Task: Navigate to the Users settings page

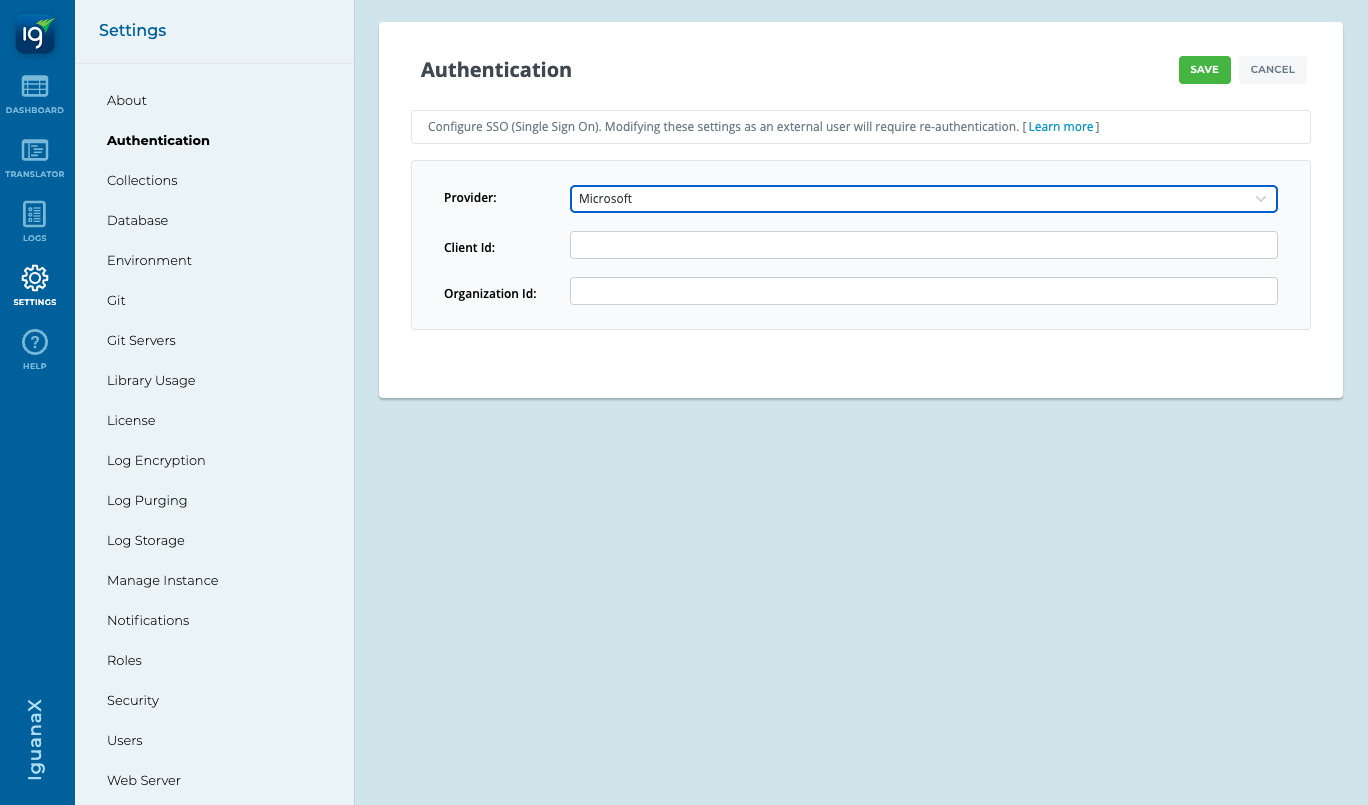Action: 125,741
